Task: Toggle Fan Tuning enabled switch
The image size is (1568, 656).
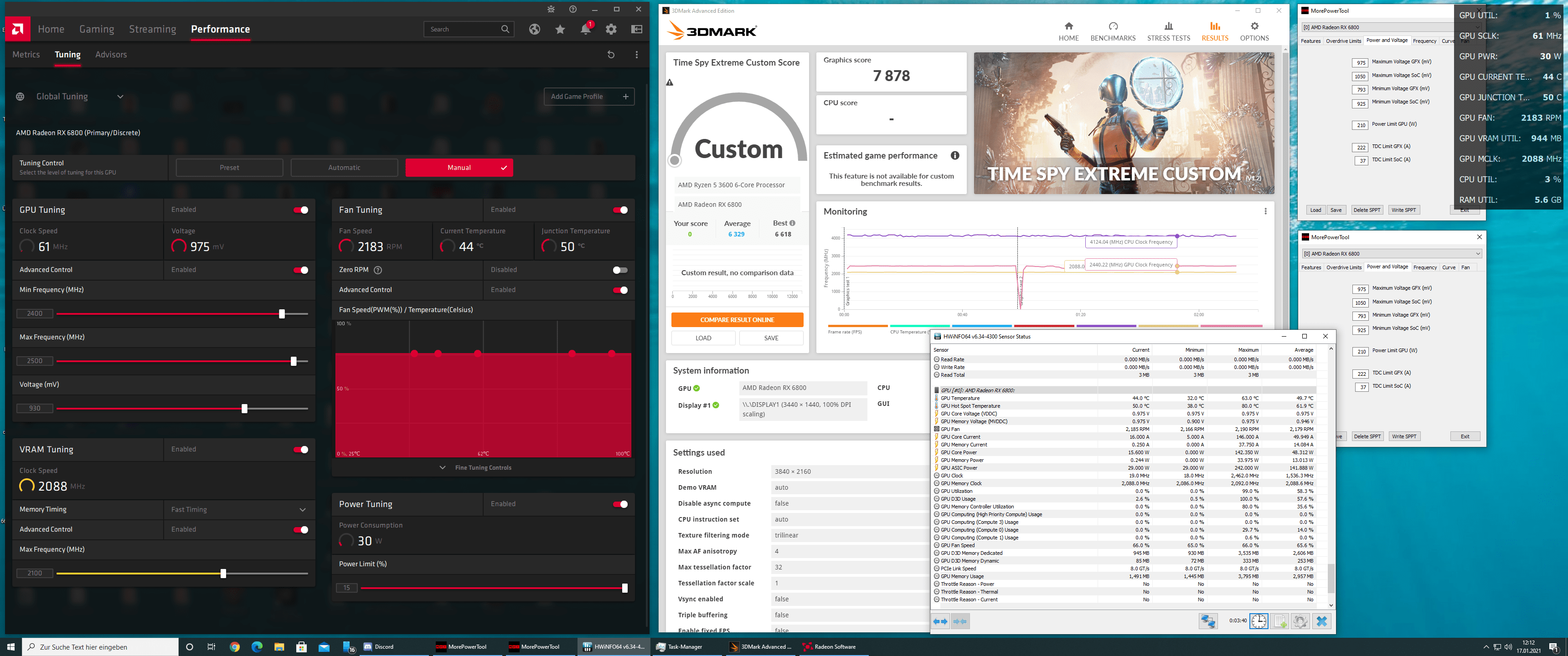Action: [620, 210]
